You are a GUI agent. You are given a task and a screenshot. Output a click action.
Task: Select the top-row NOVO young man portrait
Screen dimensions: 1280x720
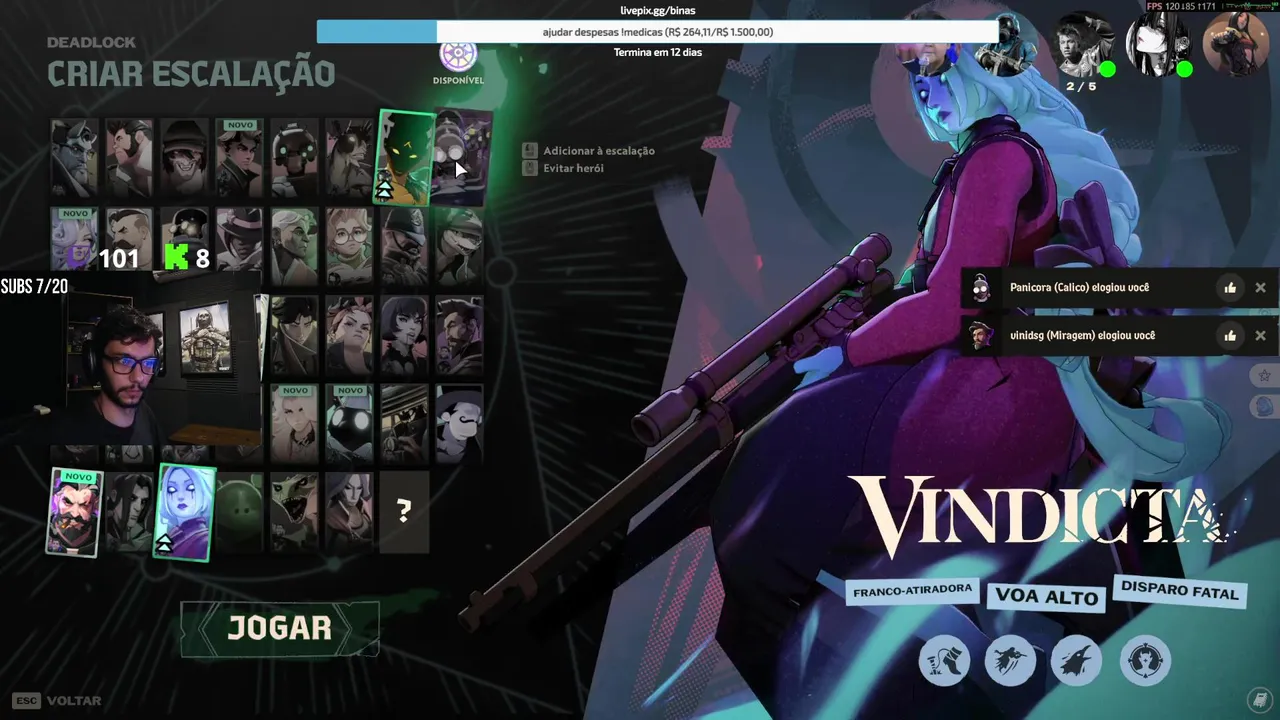(x=240, y=158)
